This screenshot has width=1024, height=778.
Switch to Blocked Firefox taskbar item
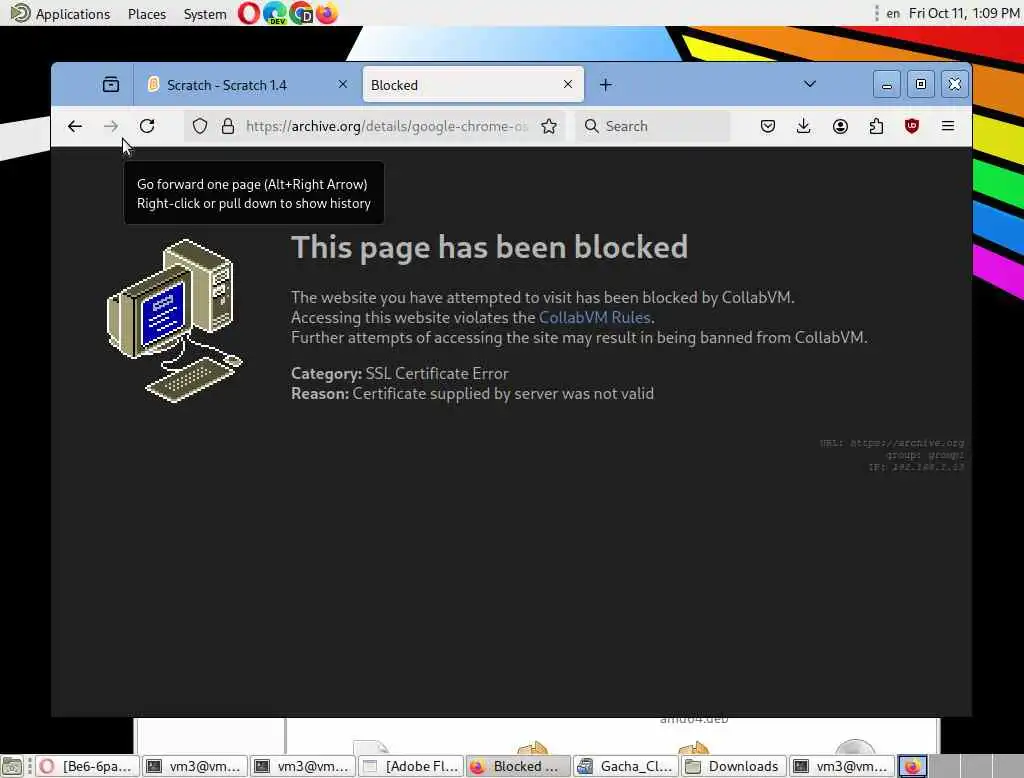click(519, 766)
